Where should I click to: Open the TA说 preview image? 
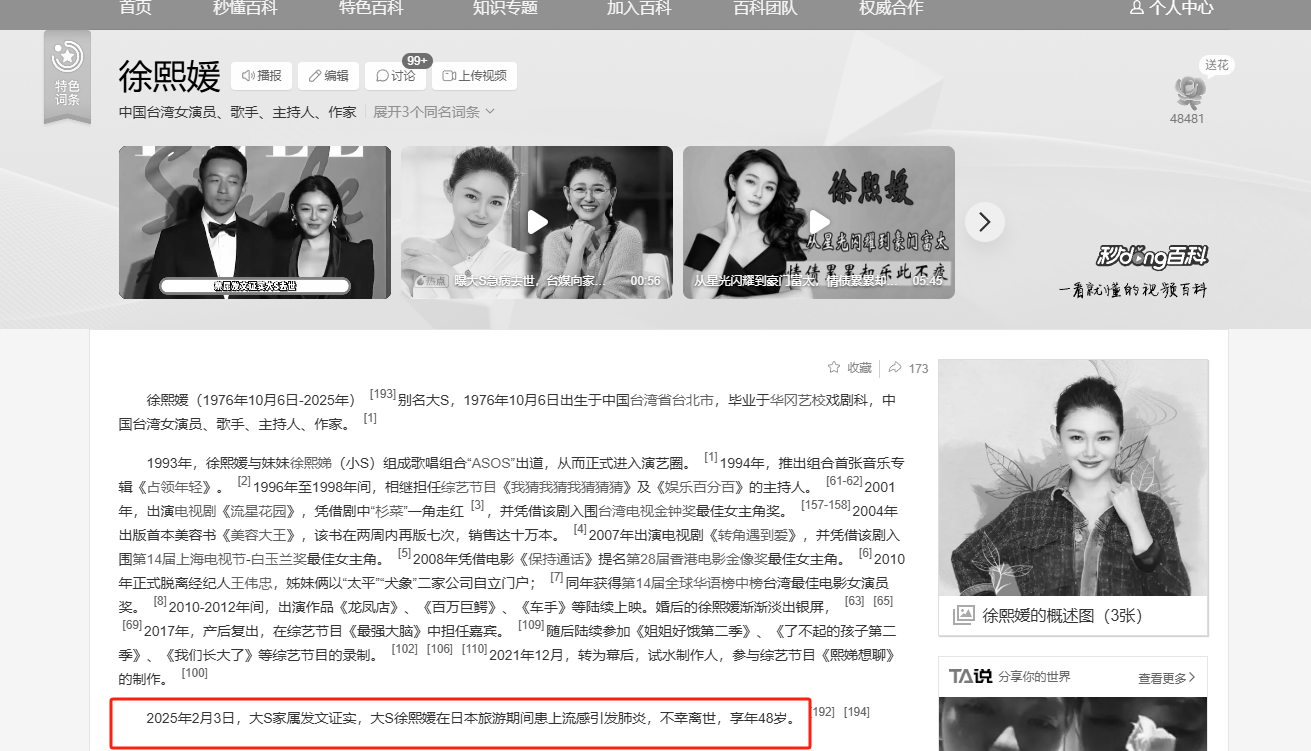click(1073, 724)
